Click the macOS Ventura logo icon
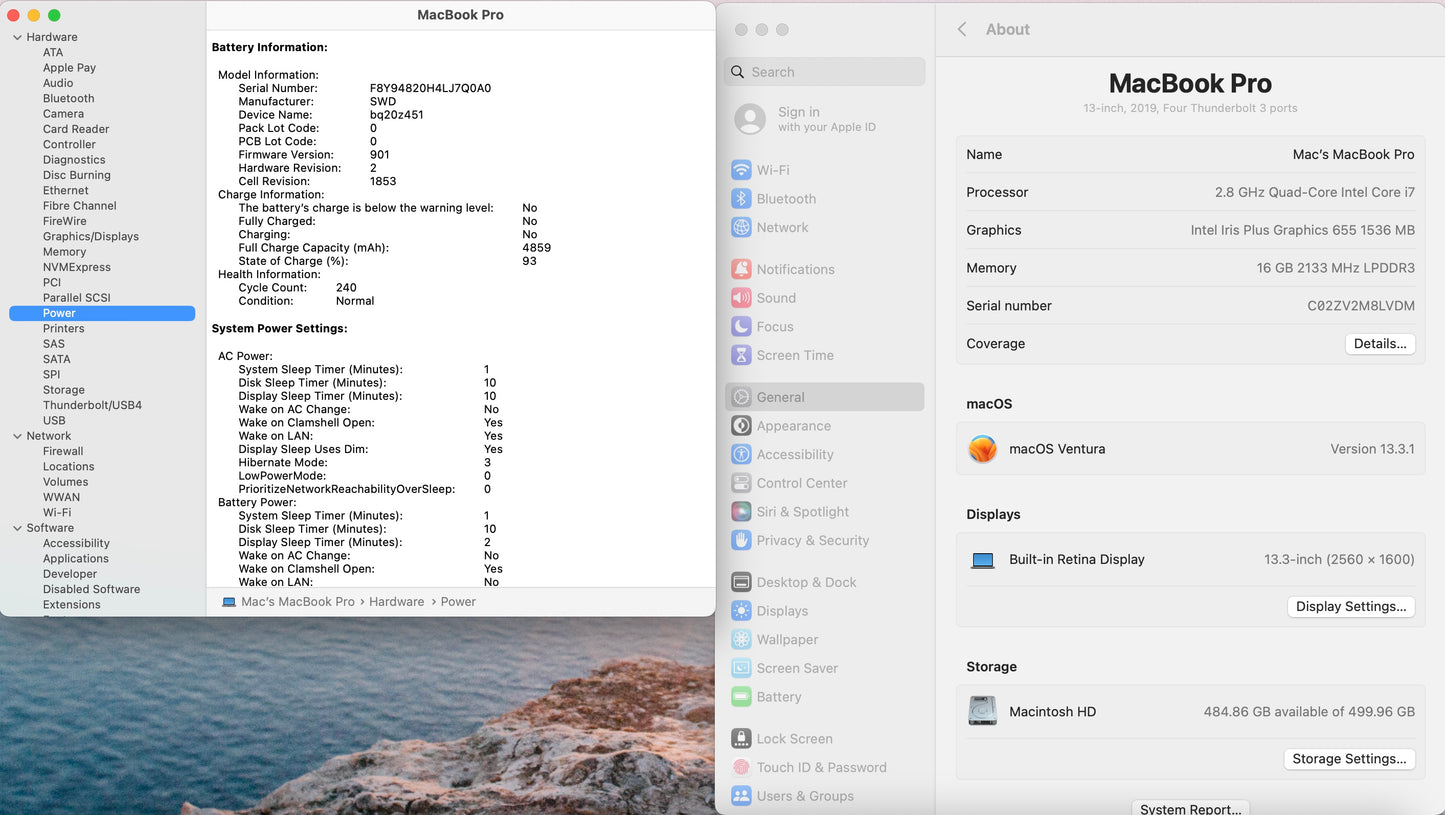Image resolution: width=1445 pixels, height=815 pixels. click(x=983, y=449)
